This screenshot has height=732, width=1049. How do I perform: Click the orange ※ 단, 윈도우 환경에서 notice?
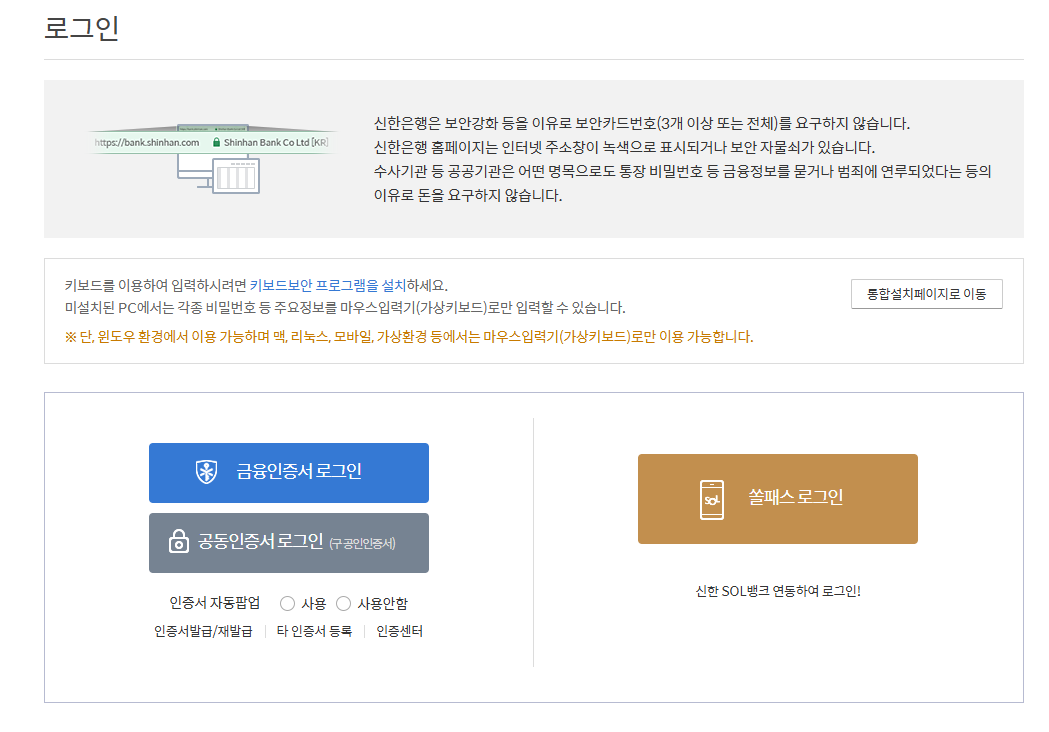pos(409,337)
